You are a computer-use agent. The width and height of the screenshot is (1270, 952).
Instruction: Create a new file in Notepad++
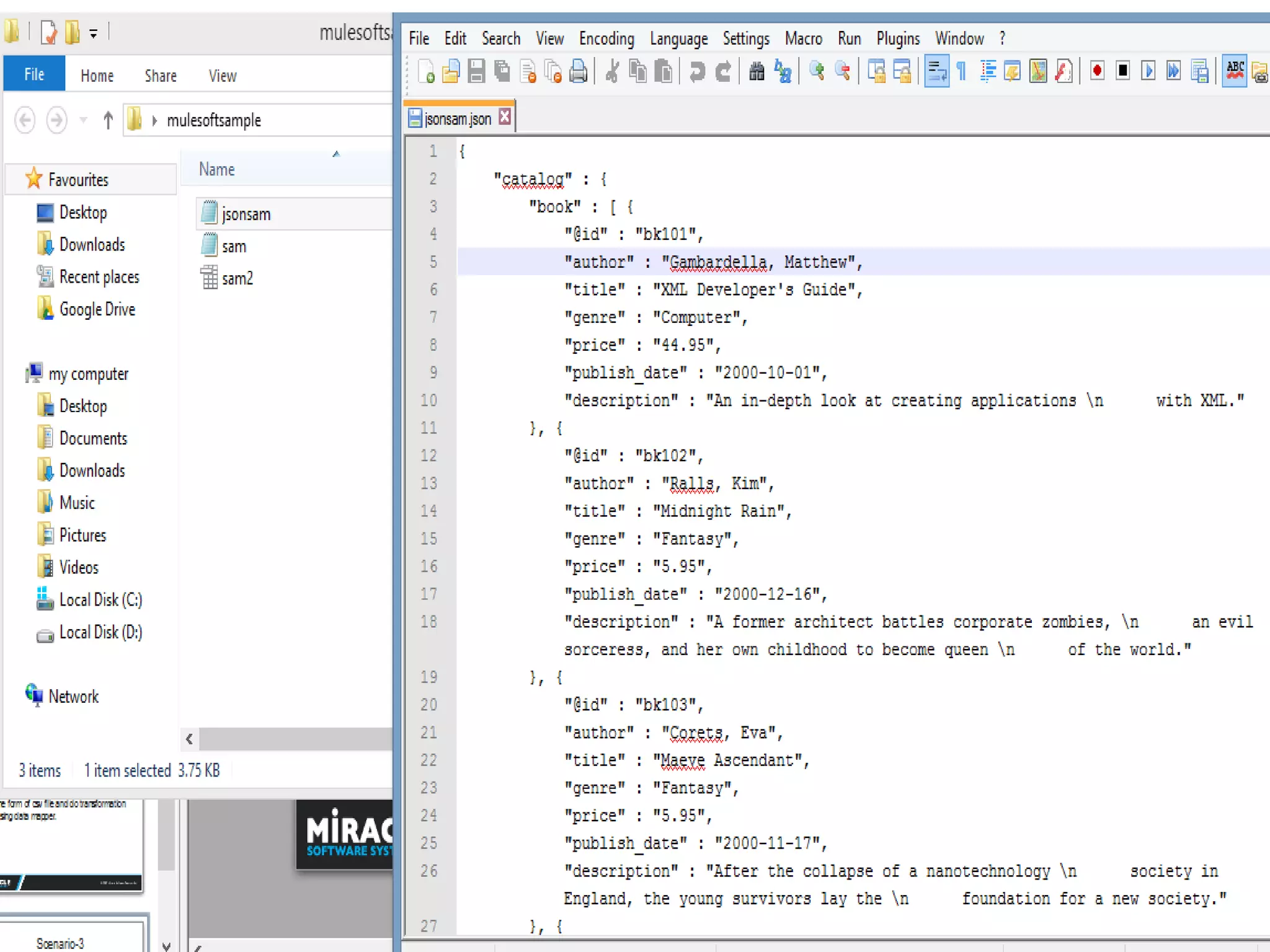click(x=427, y=71)
